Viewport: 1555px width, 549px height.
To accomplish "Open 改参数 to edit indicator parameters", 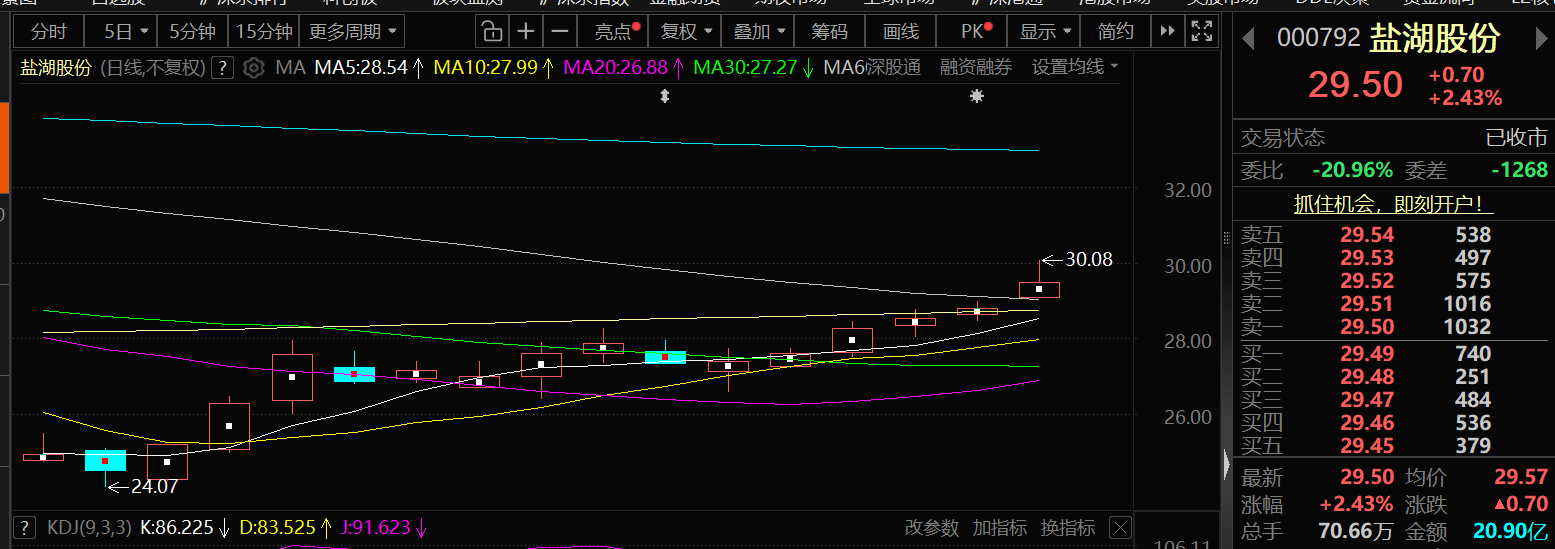I will [932, 527].
